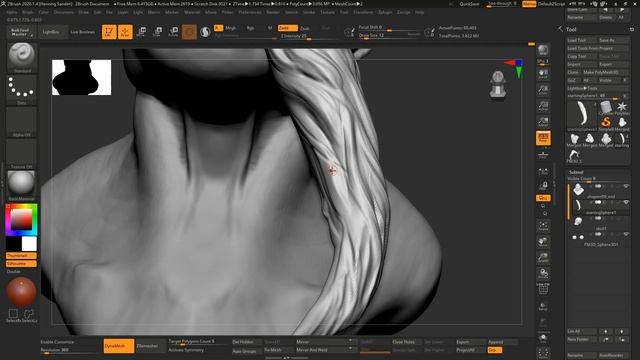Pick a hue in the color picker
Viewport: 640px width, 360px height.
tap(21, 220)
